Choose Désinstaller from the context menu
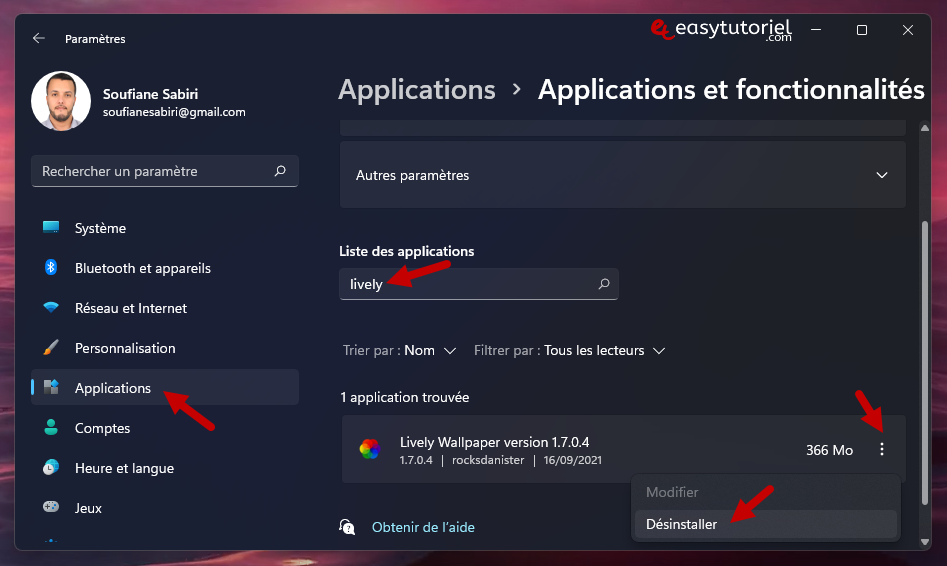 tap(765, 524)
